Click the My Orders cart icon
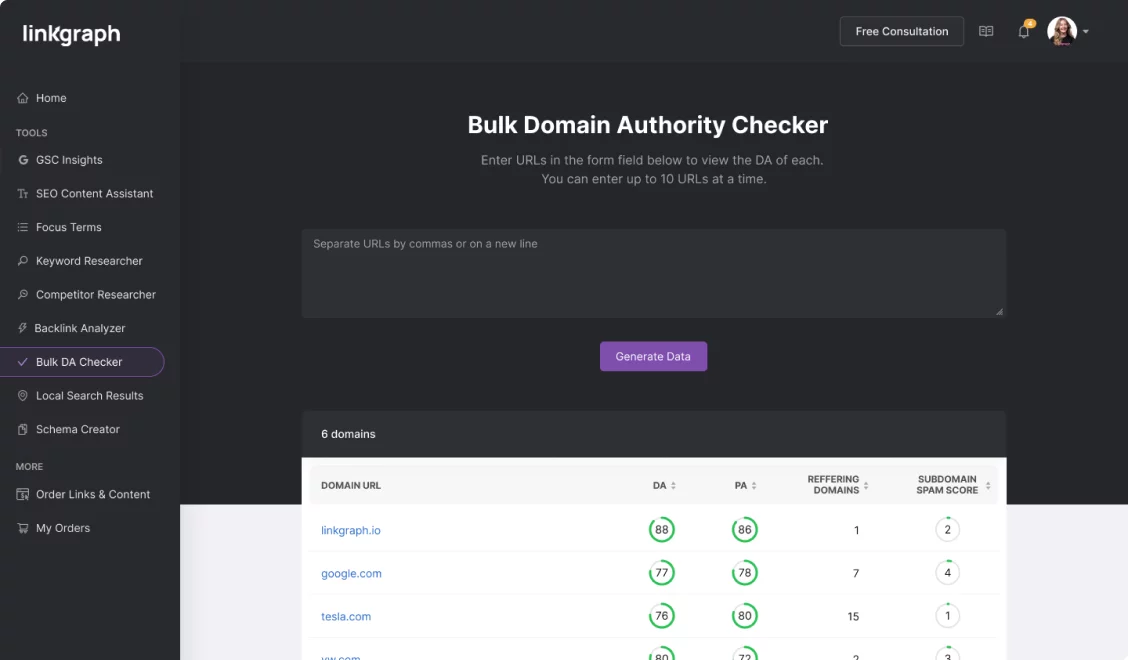Image resolution: width=1128 pixels, height=660 pixels. (x=22, y=528)
